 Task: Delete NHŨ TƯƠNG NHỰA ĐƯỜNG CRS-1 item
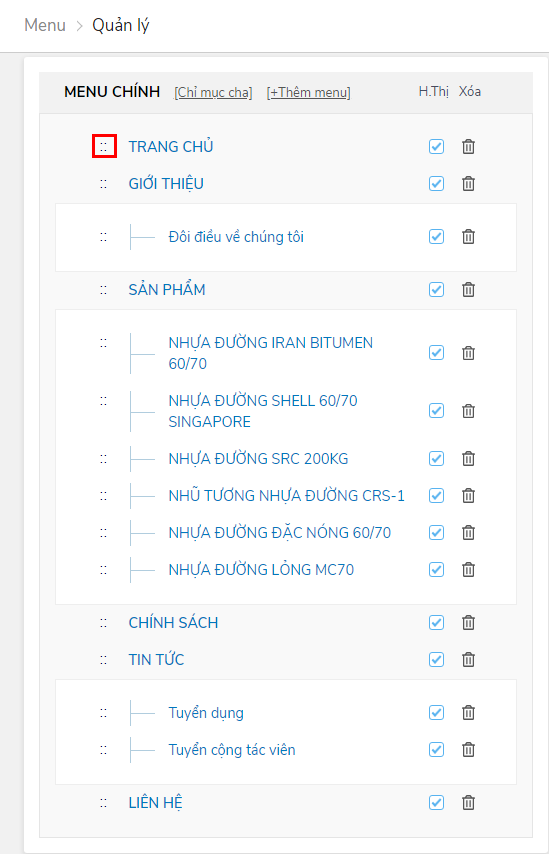(468, 496)
